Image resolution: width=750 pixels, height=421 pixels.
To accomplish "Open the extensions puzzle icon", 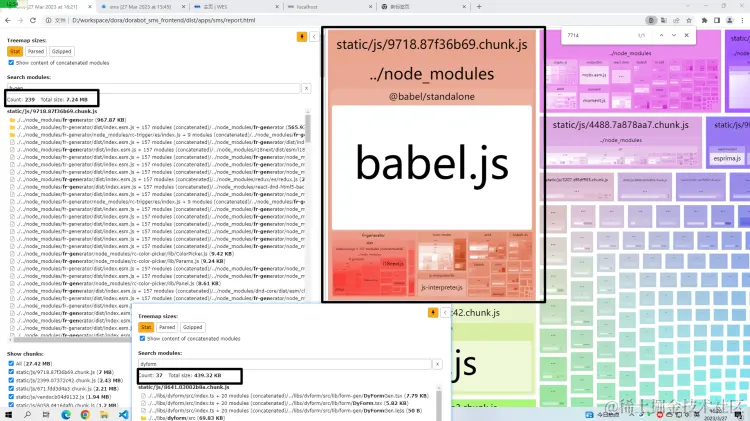I will pyautogui.click(x=705, y=20).
